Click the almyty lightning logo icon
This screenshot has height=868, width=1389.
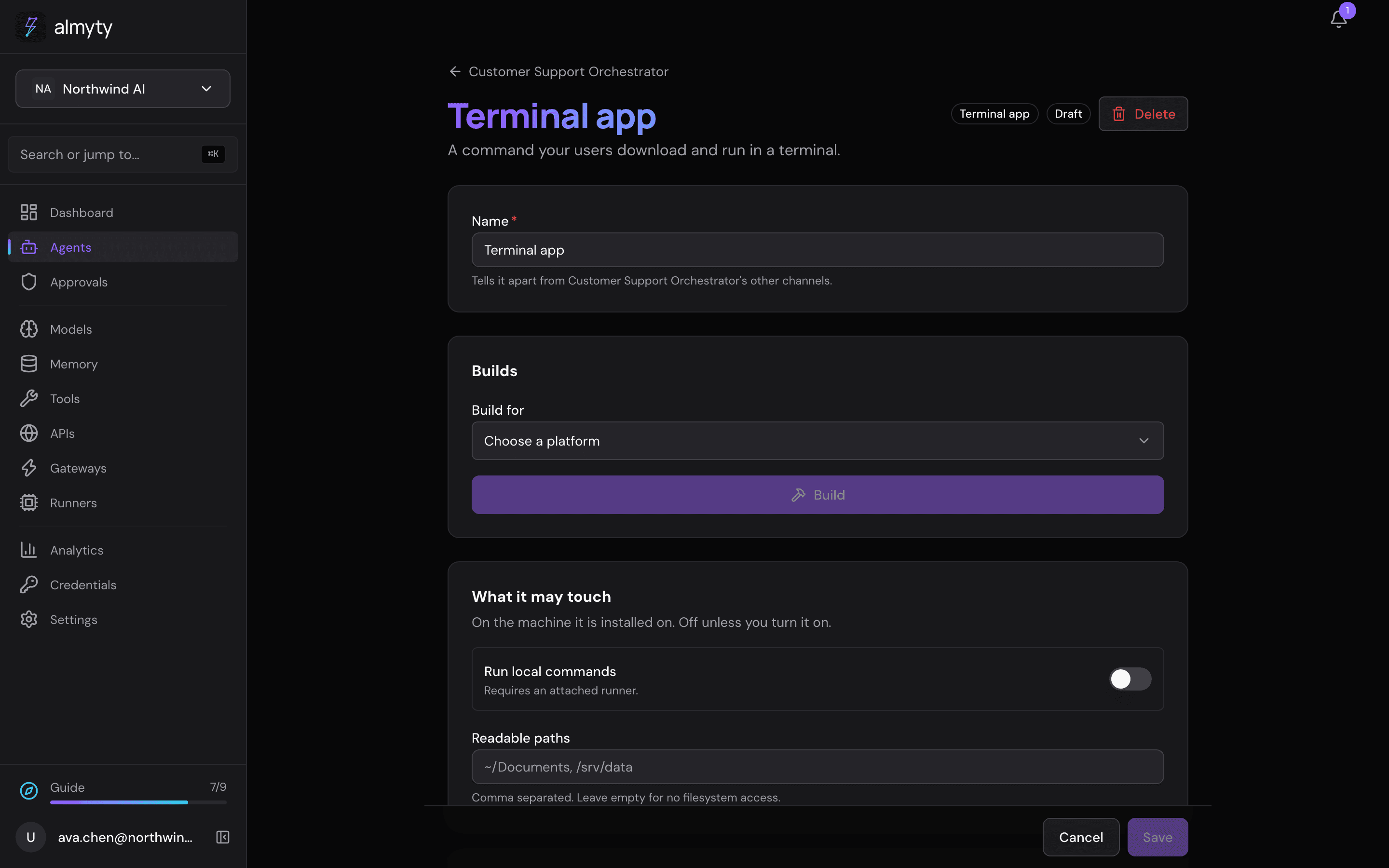(30, 27)
